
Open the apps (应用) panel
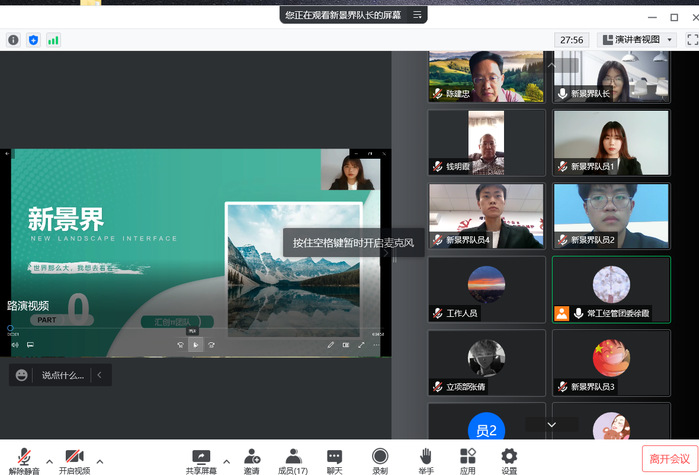pos(468,456)
